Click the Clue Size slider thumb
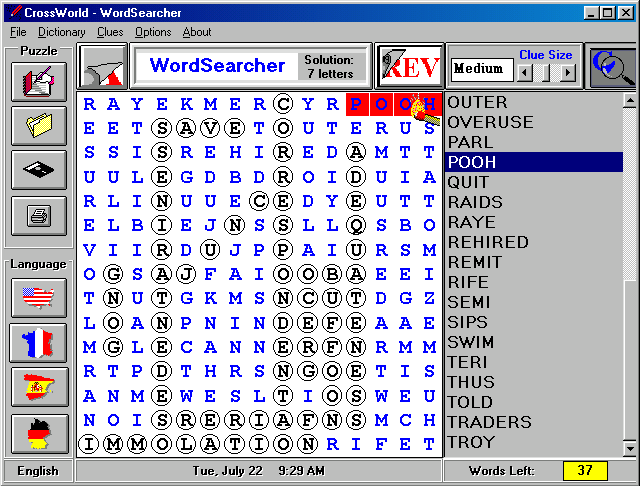The height and width of the screenshot is (486, 640). pos(545,73)
